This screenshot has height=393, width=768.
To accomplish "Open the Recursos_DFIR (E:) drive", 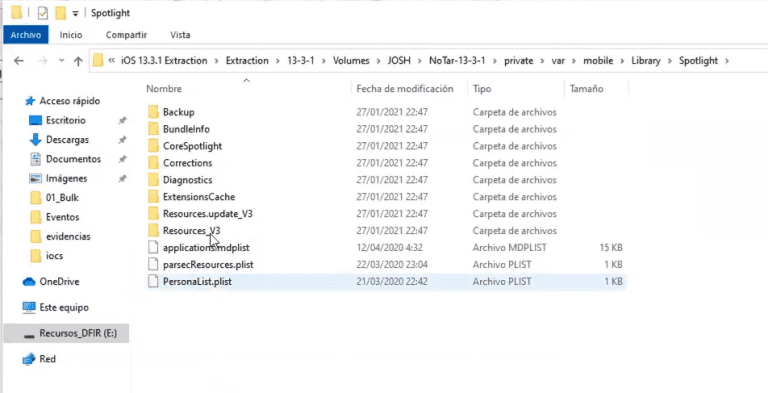I will tap(78, 334).
